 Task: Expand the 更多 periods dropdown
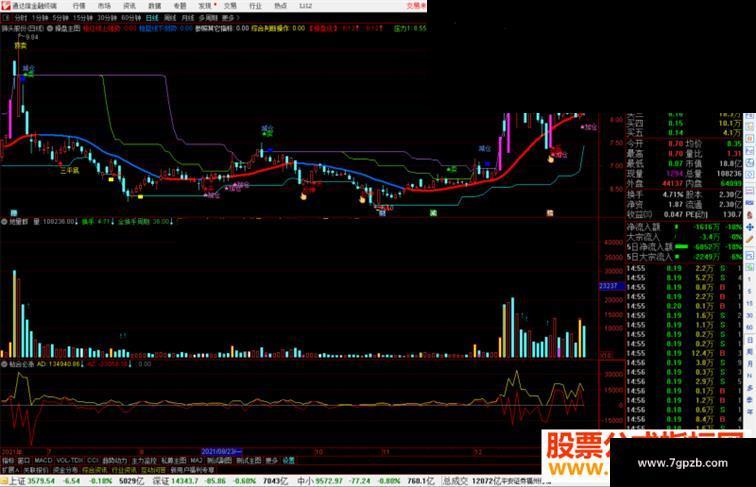pos(230,18)
